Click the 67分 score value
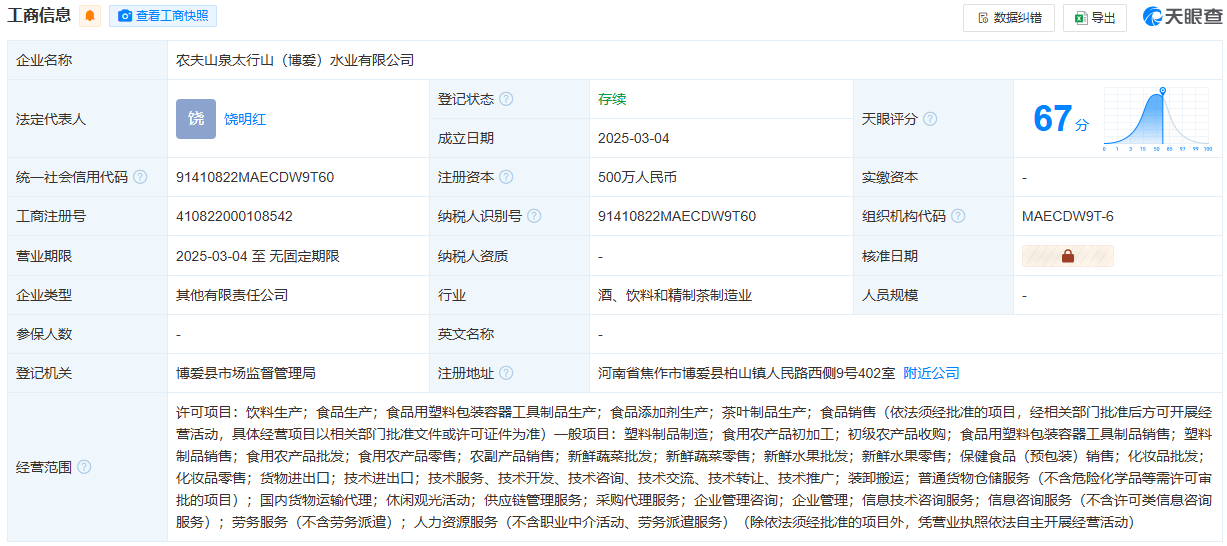 point(1060,120)
